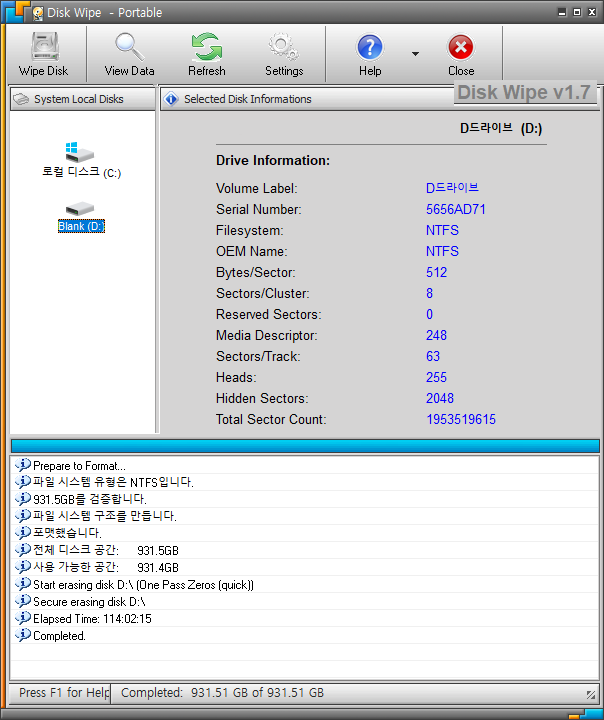Viewport: 604px width, 720px height.
Task: Click the System Local Disks panel header
Action: pos(80,99)
